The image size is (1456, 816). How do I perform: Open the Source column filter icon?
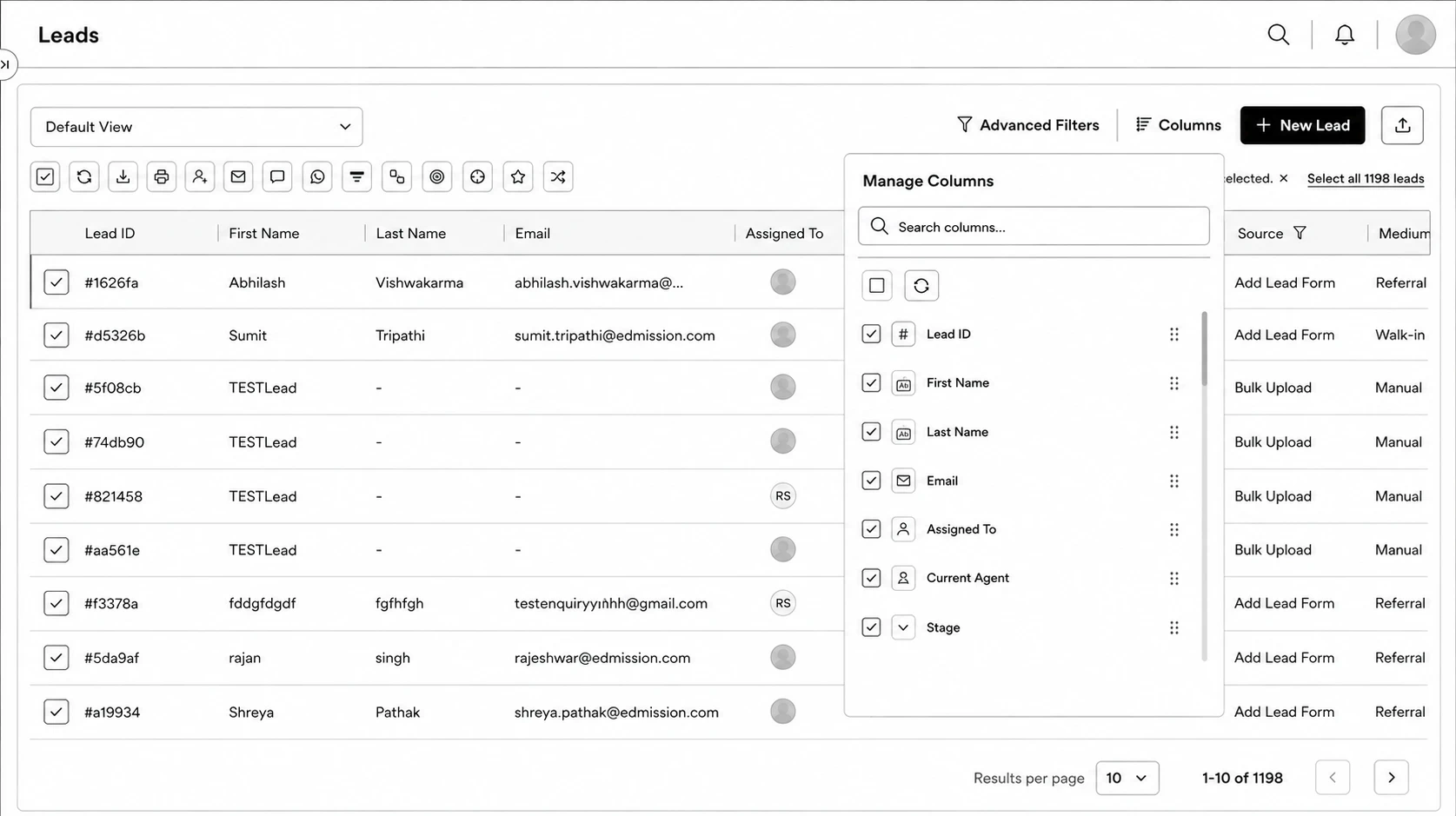tap(1300, 233)
